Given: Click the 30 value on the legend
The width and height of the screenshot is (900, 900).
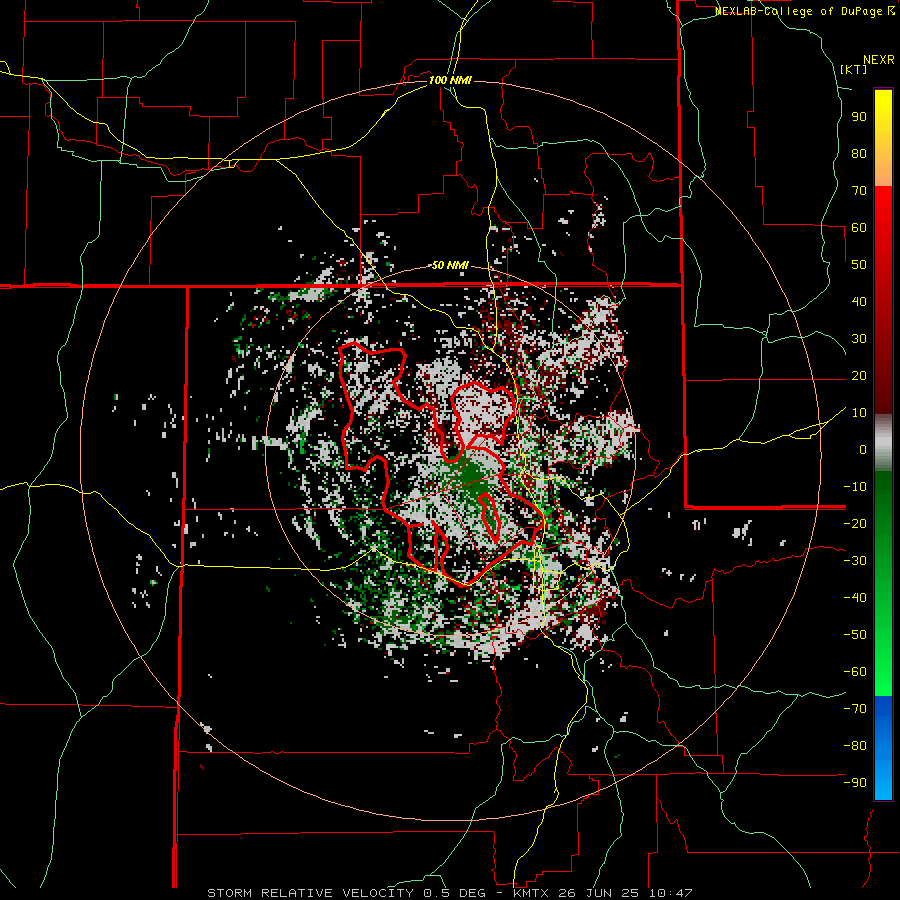Looking at the screenshot, I should click(859, 339).
